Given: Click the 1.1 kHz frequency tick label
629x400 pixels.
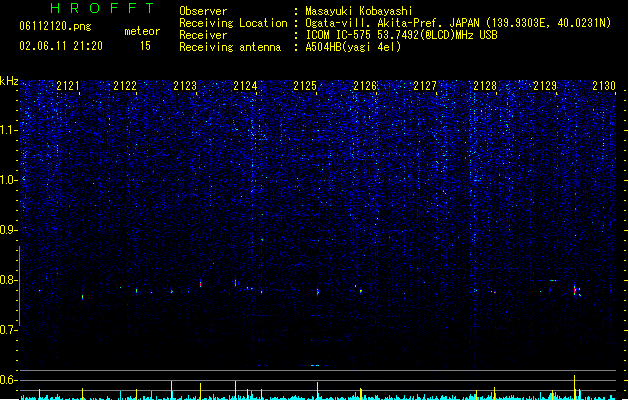Looking at the screenshot, I should coord(9,130).
